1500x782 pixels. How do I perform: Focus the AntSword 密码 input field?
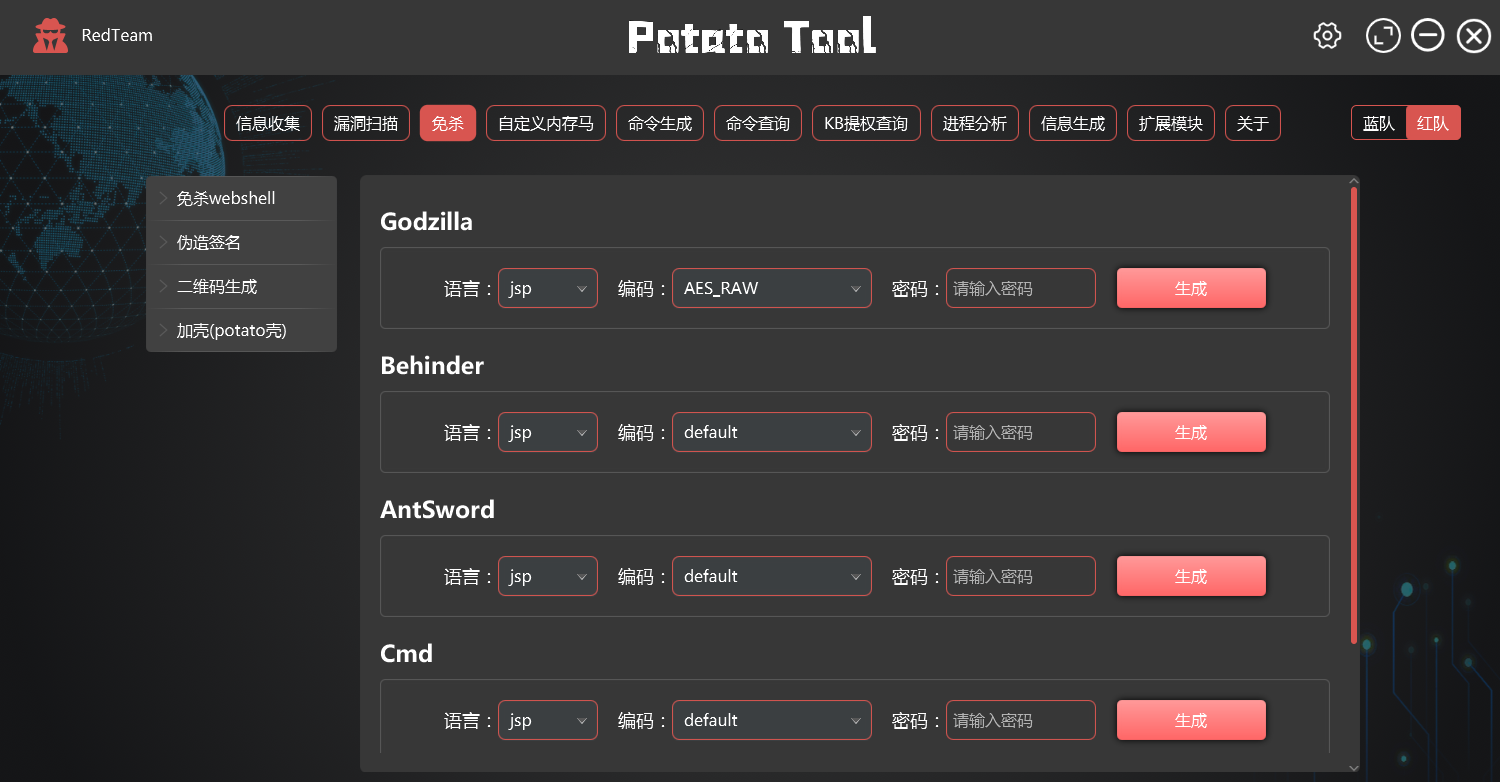click(1021, 576)
